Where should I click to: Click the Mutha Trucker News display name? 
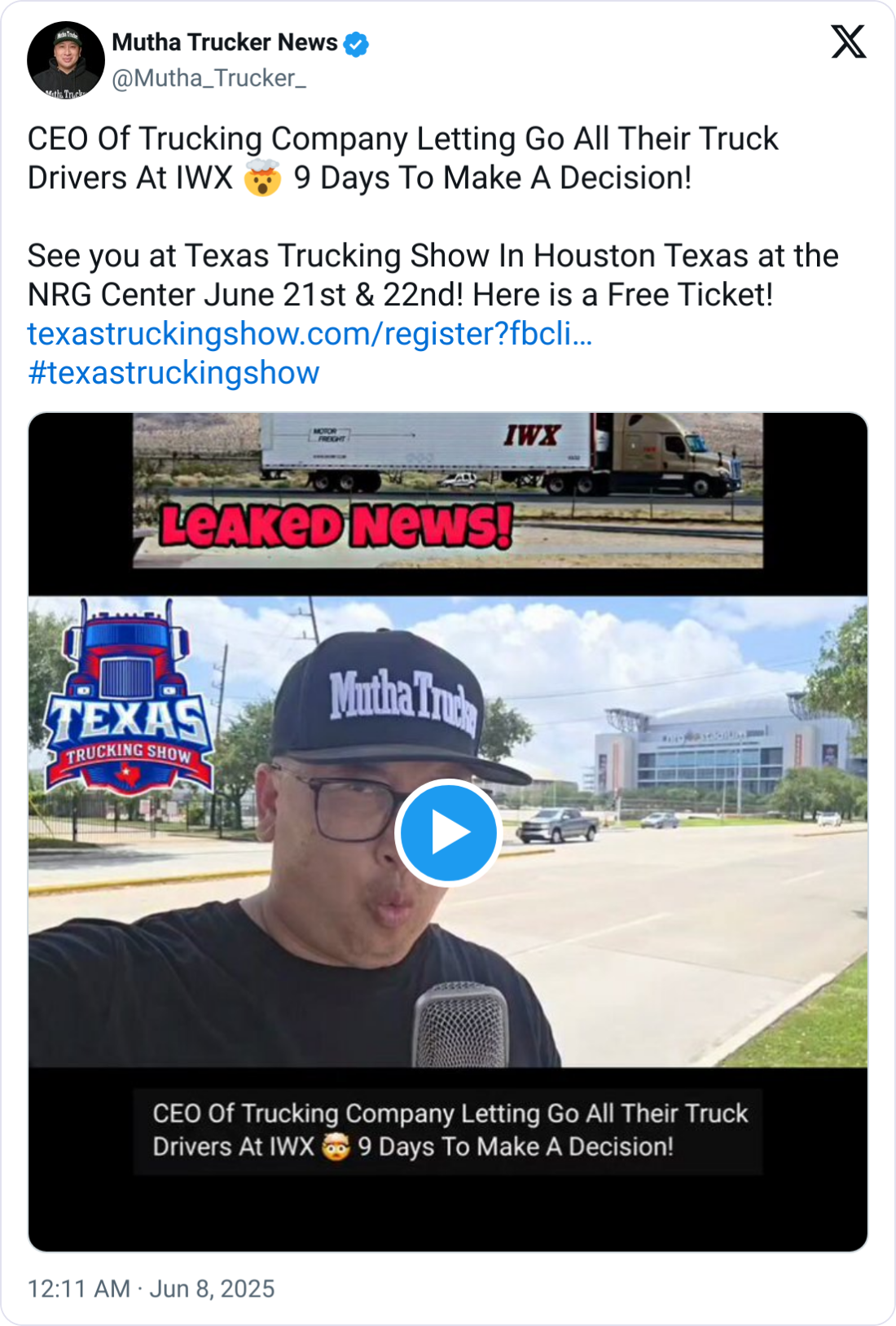[225, 42]
